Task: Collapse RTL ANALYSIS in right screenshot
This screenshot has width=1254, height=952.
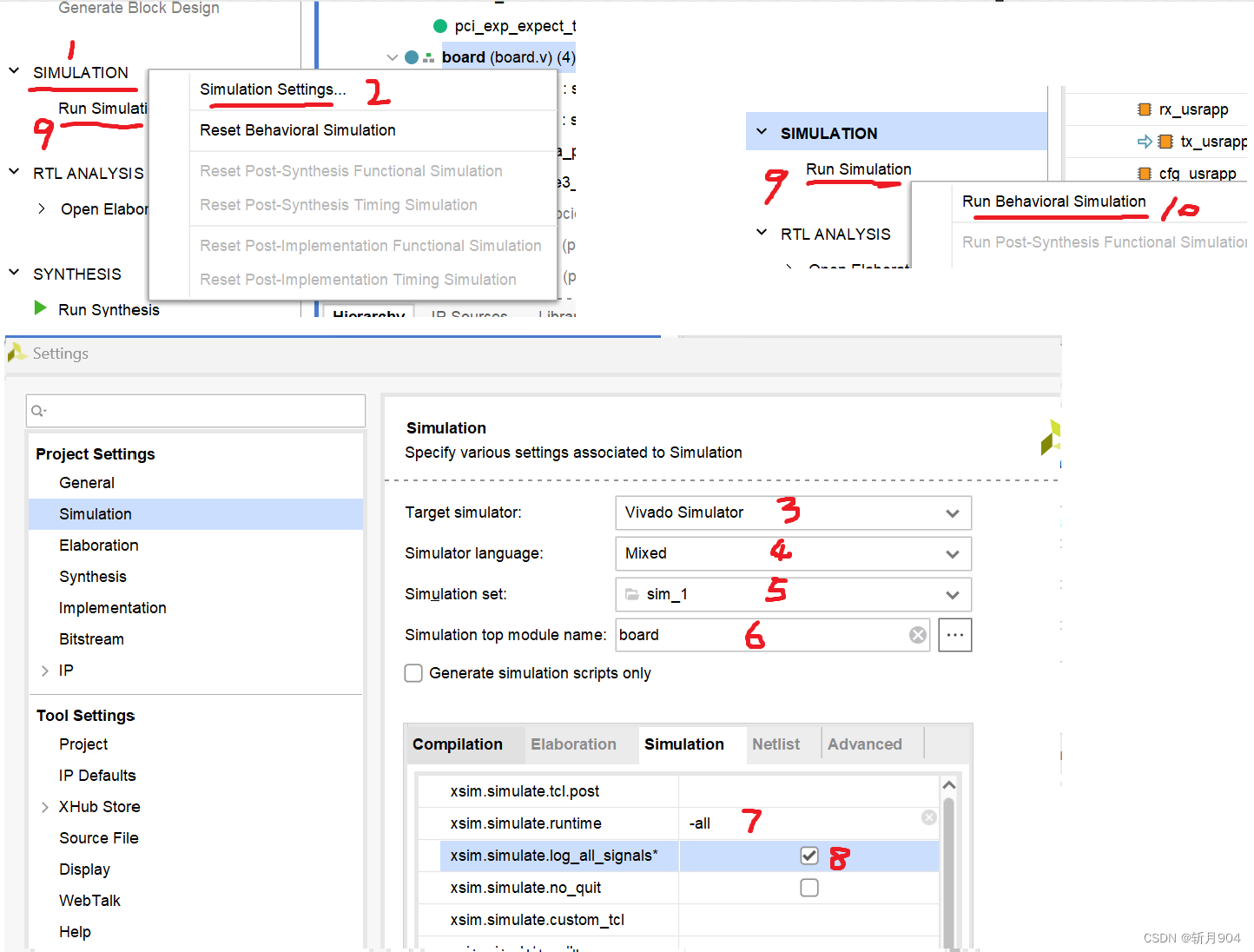Action: tap(762, 233)
